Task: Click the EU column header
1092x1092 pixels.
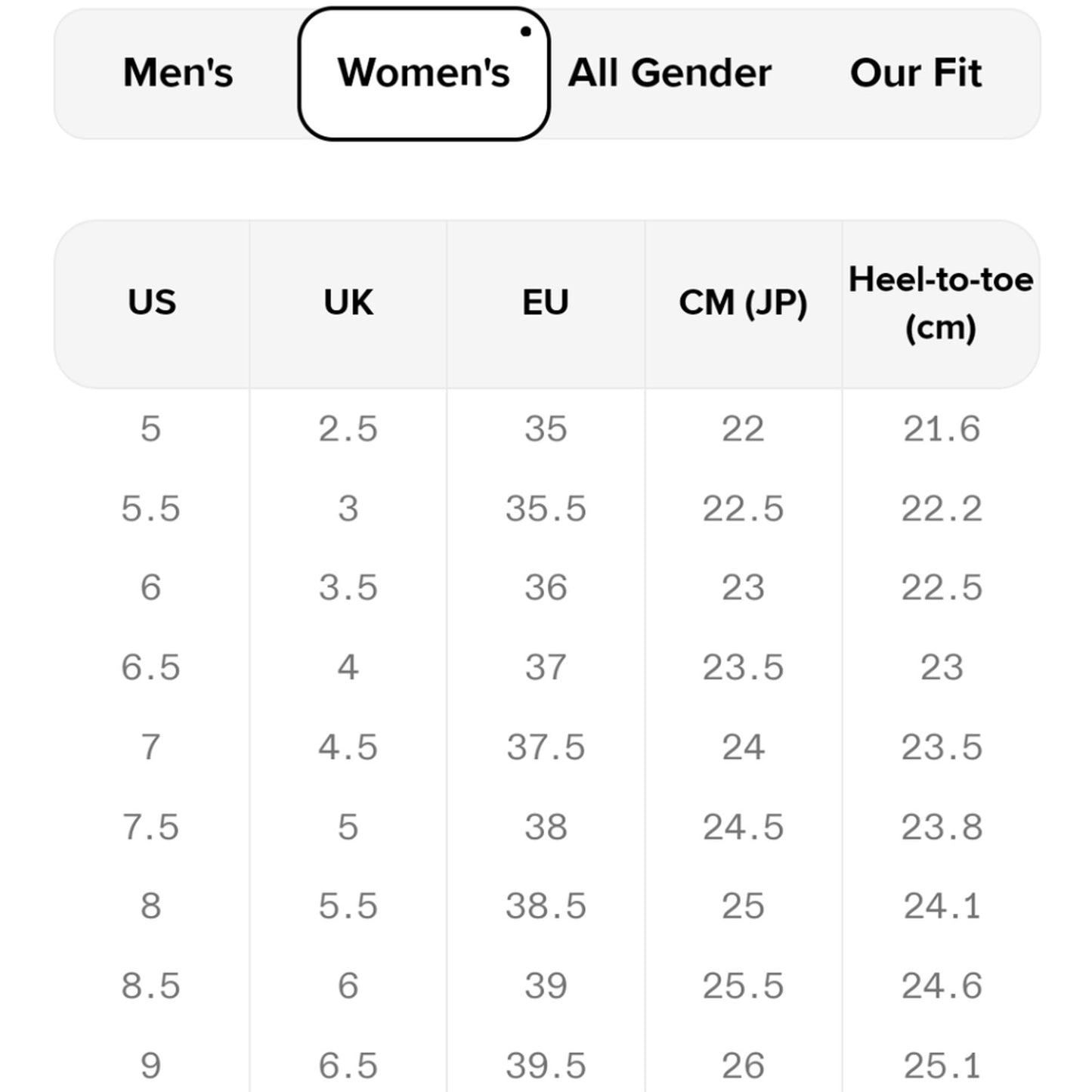Action: 546,303
